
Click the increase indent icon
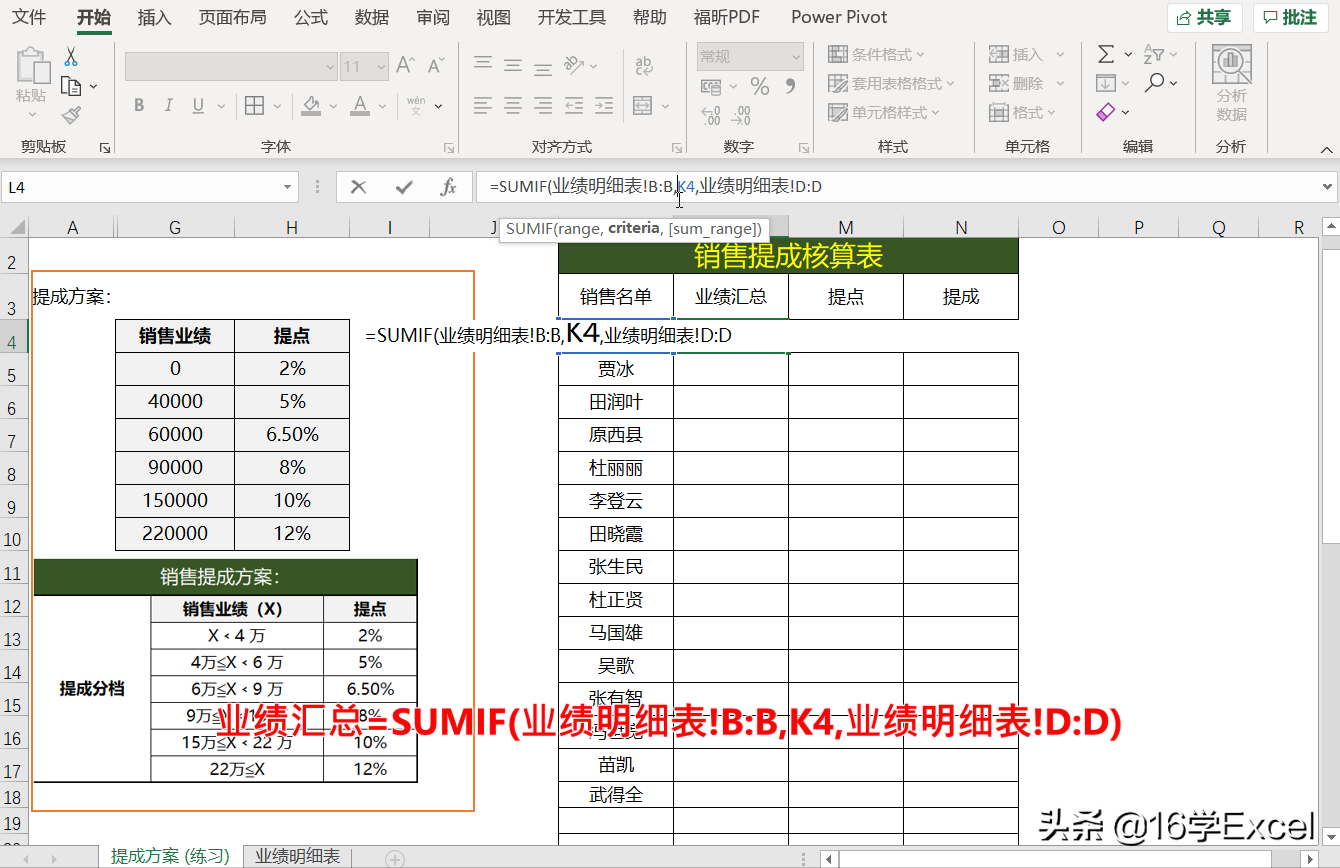pos(605,105)
